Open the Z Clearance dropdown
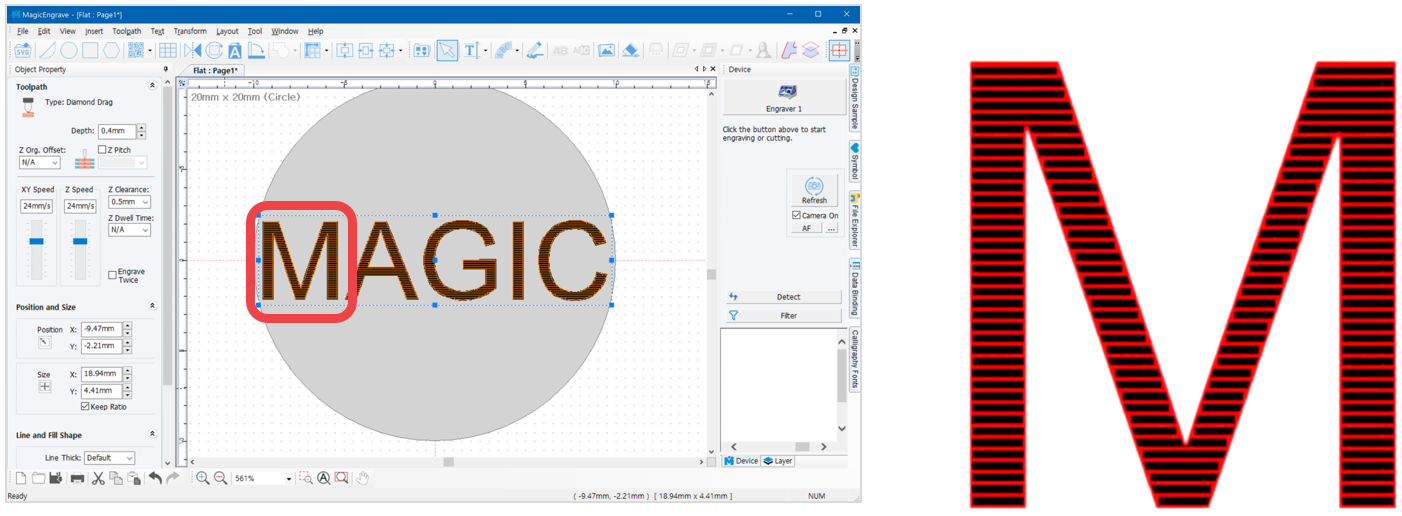Screen dimensions: 1402x516 point(129,202)
